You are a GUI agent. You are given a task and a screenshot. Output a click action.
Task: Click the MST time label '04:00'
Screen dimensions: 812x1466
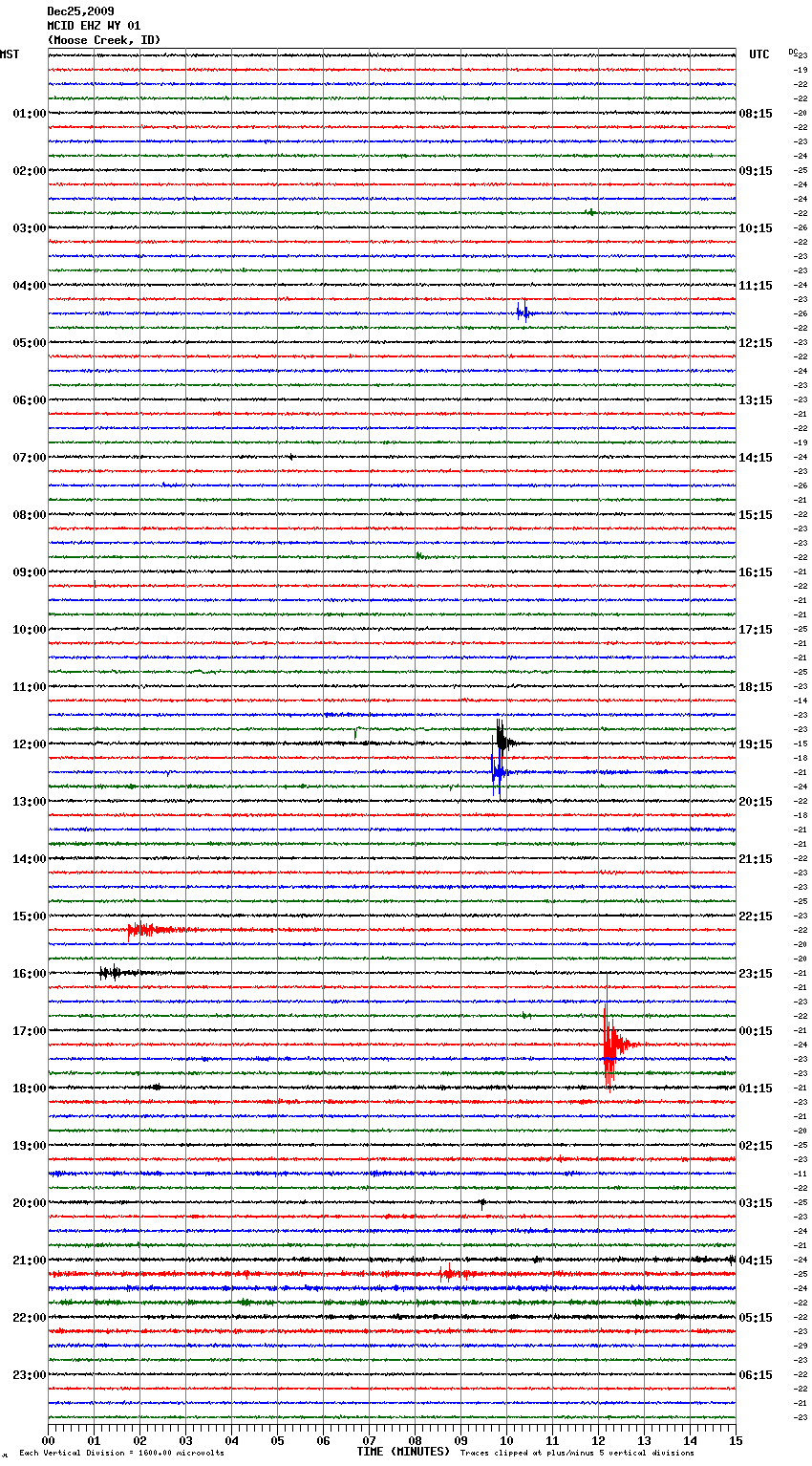(30, 286)
